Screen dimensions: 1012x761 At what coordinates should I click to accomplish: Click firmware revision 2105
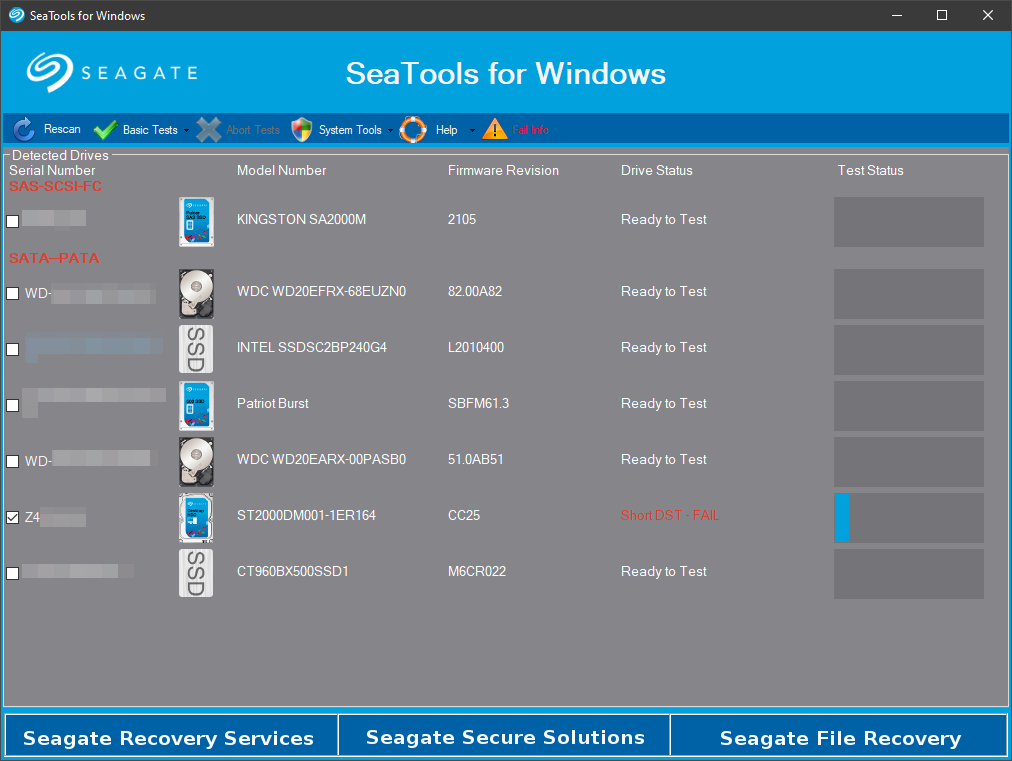click(x=462, y=219)
